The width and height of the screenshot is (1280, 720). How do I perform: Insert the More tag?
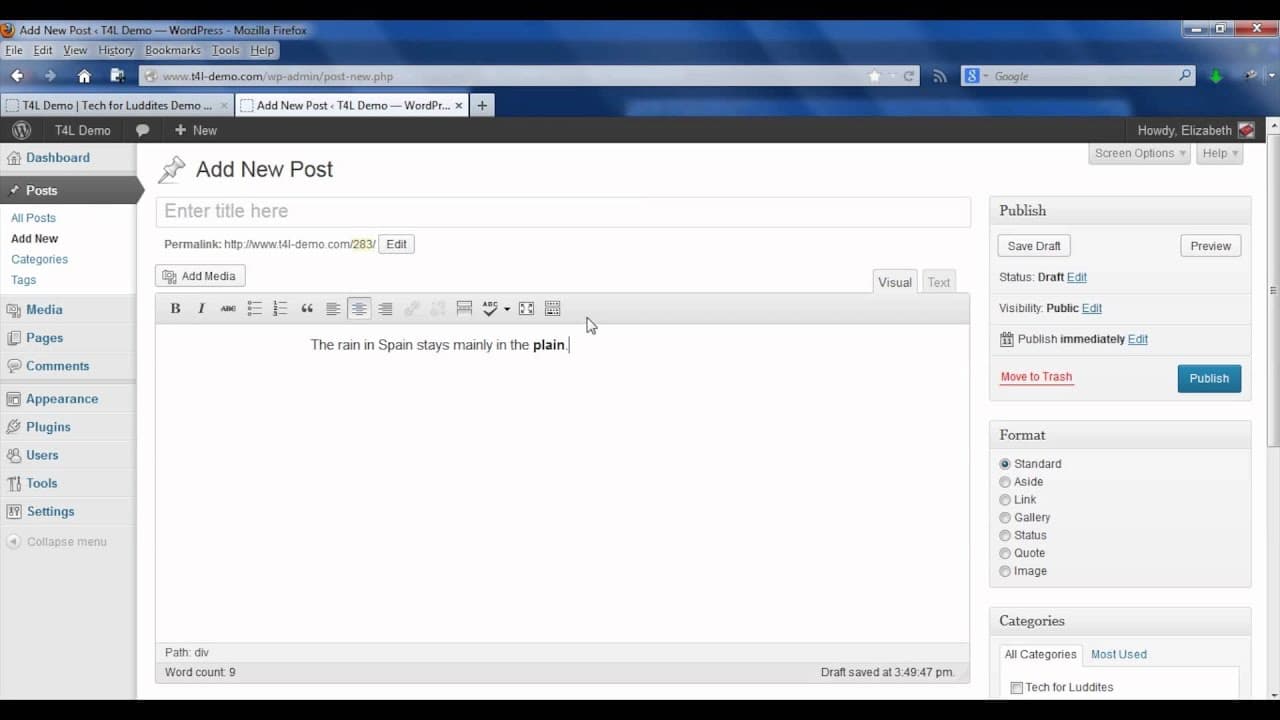tap(464, 309)
